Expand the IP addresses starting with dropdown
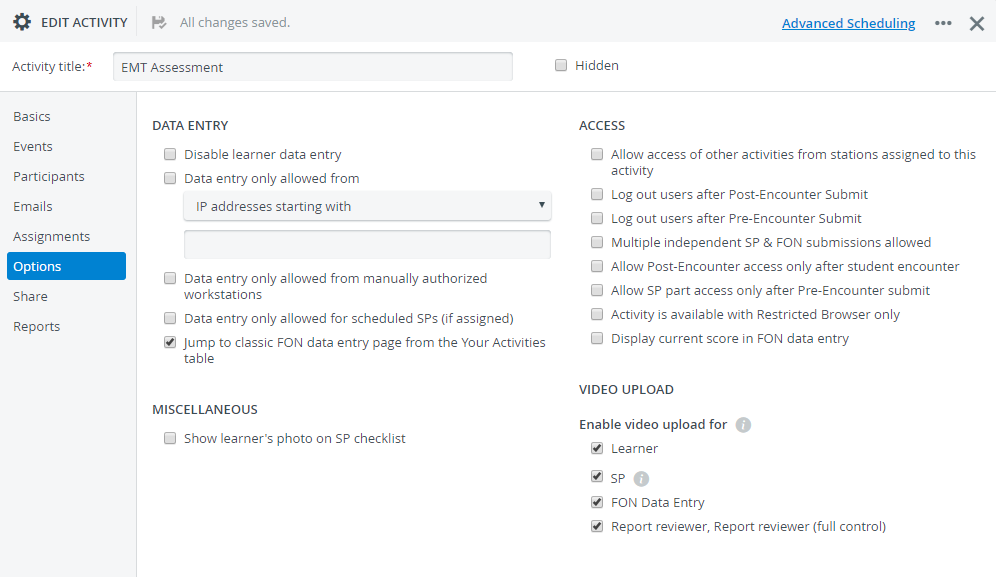This screenshot has width=996, height=577. click(367, 206)
